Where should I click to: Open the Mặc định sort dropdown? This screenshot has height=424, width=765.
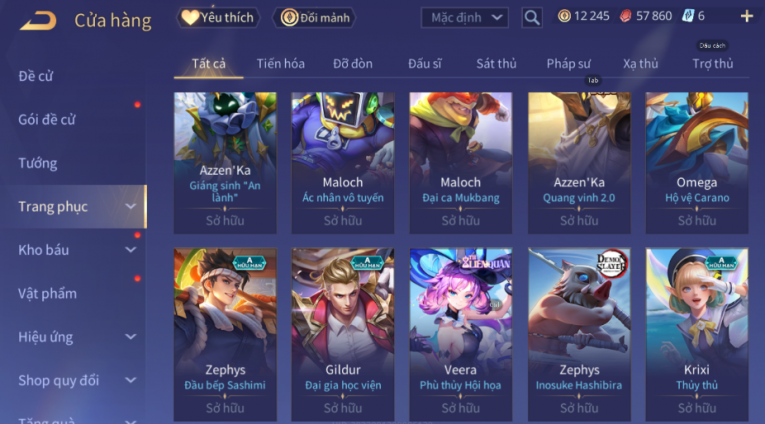point(464,18)
